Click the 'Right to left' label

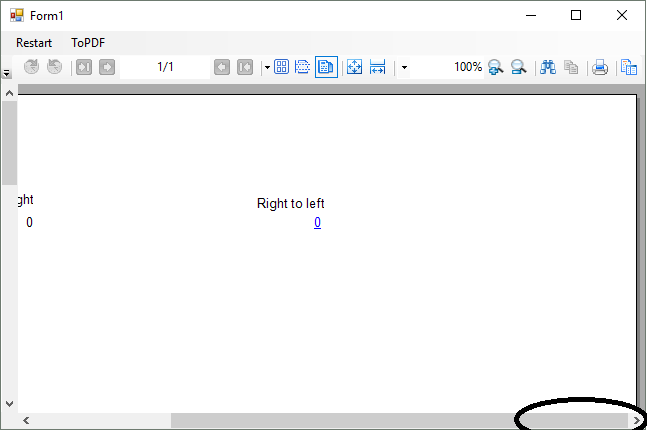point(290,203)
